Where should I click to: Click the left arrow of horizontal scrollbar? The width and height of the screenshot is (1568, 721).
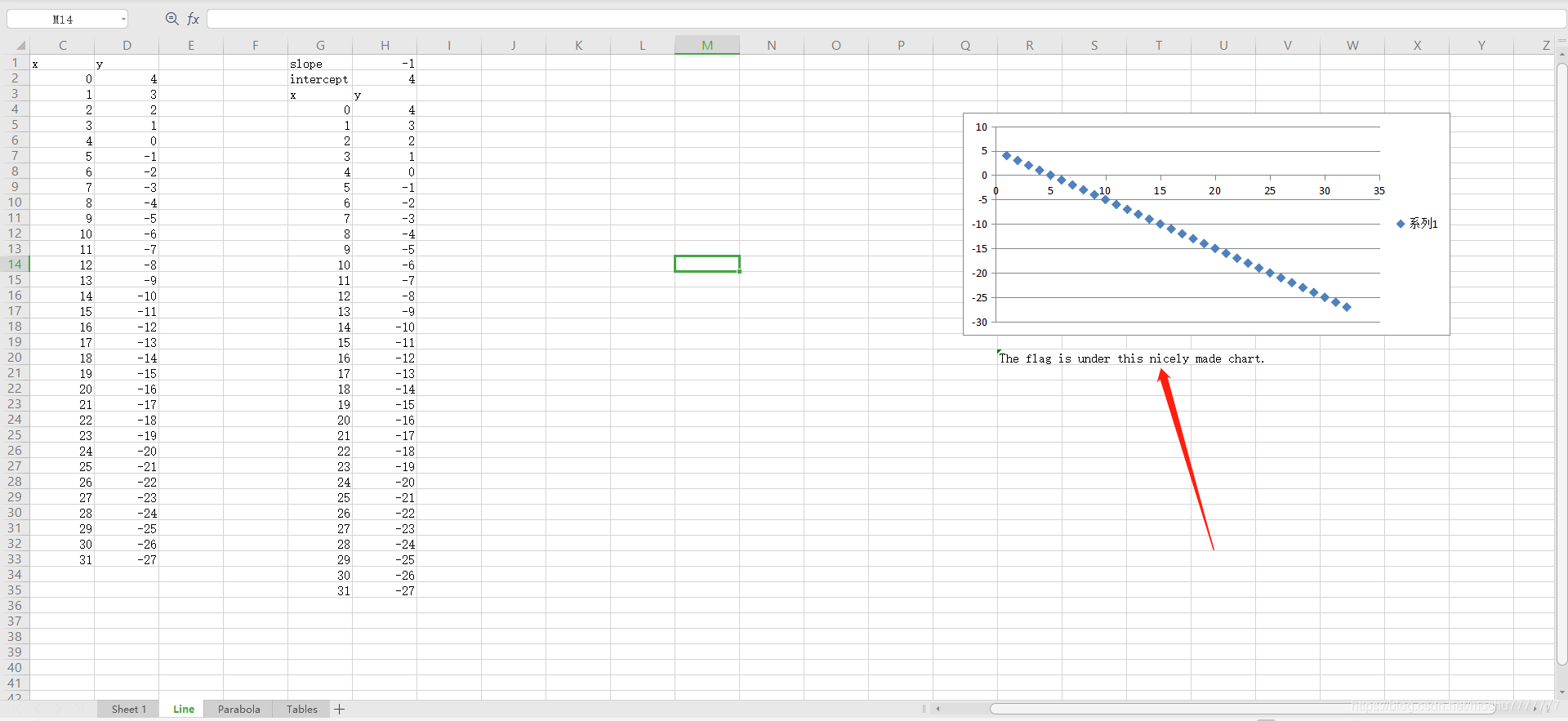(x=938, y=709)
